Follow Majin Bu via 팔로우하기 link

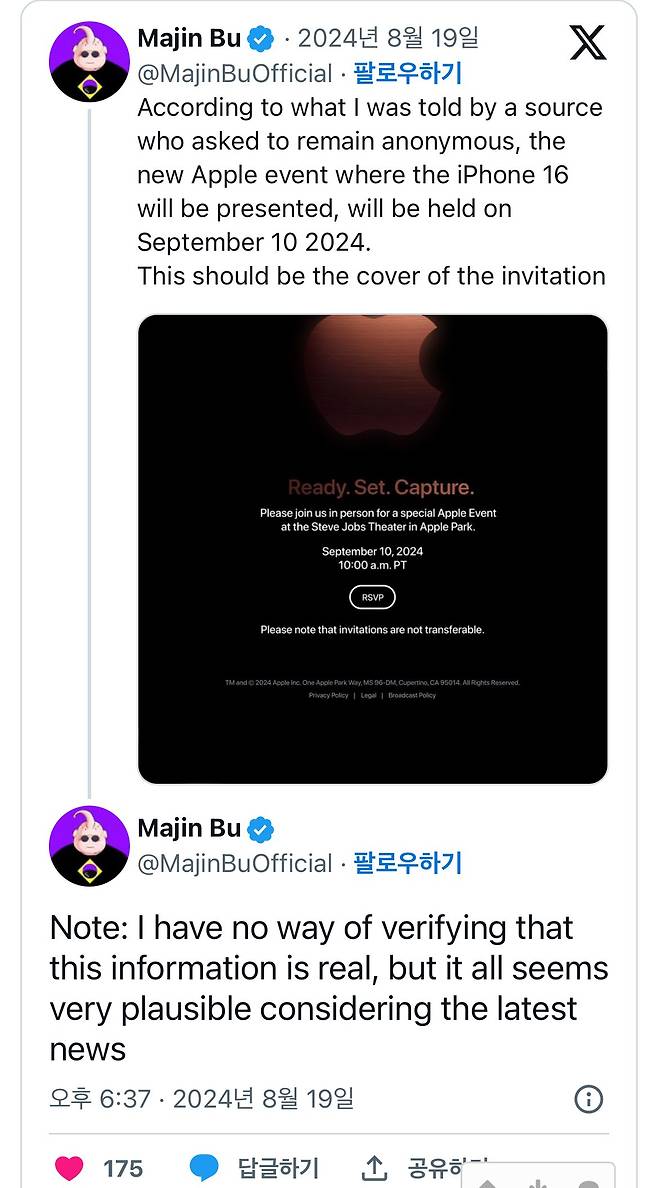[x=406, y=74]
